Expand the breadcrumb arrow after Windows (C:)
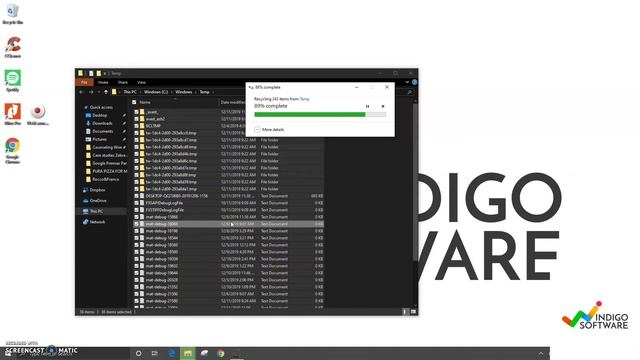 coord(171,92)
